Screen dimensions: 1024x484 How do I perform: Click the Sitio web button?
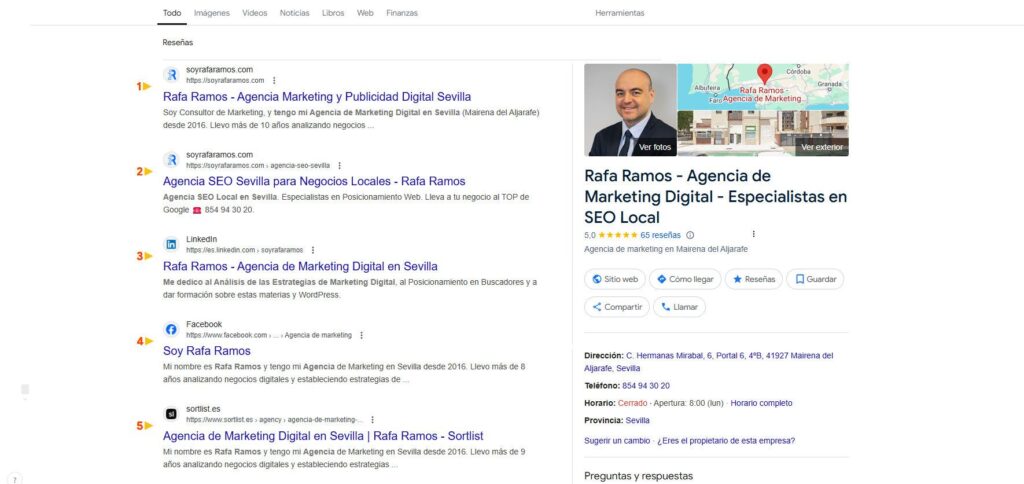click(615, 279)
